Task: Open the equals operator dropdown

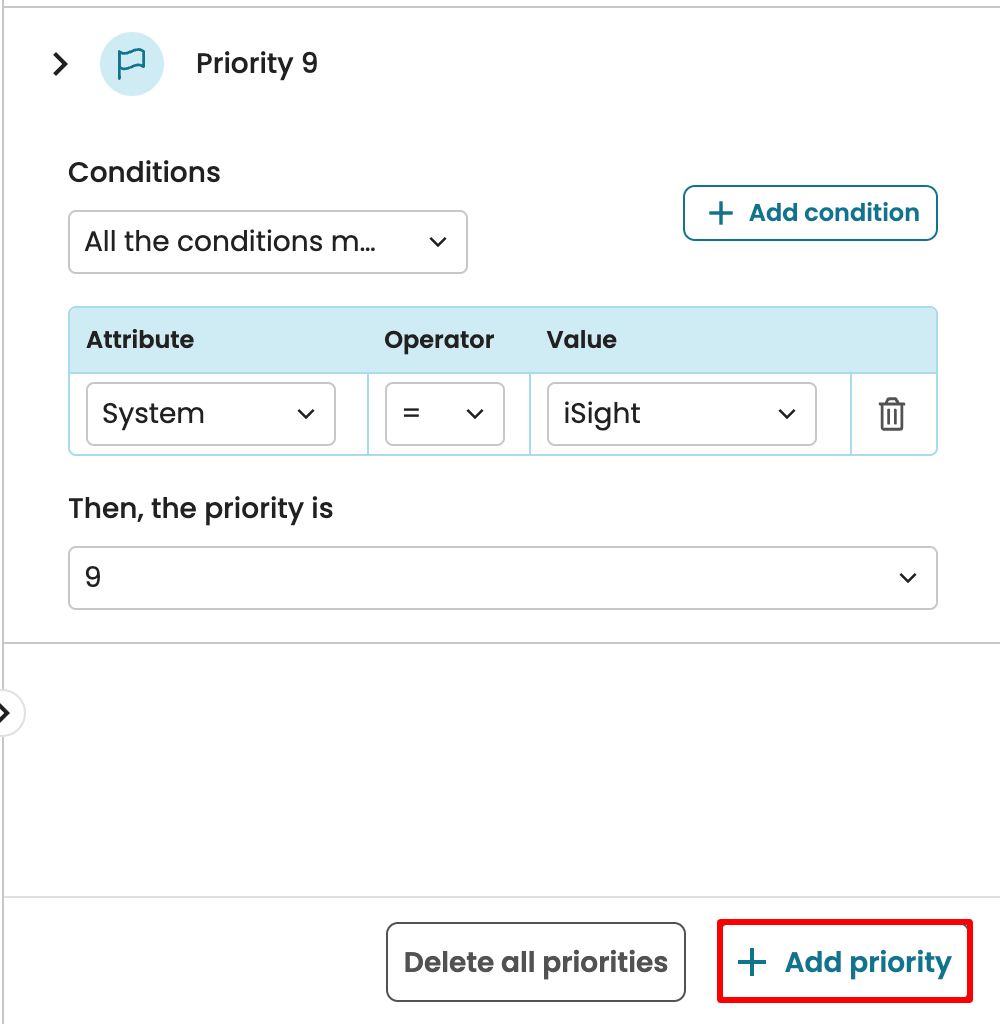Action: point(444,414)
